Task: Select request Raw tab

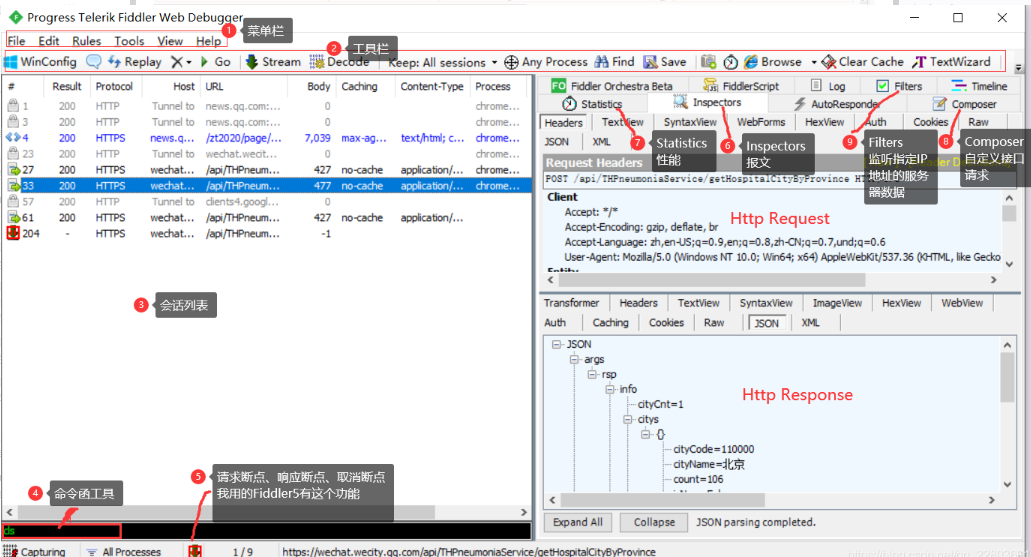Action: point(978,122)
